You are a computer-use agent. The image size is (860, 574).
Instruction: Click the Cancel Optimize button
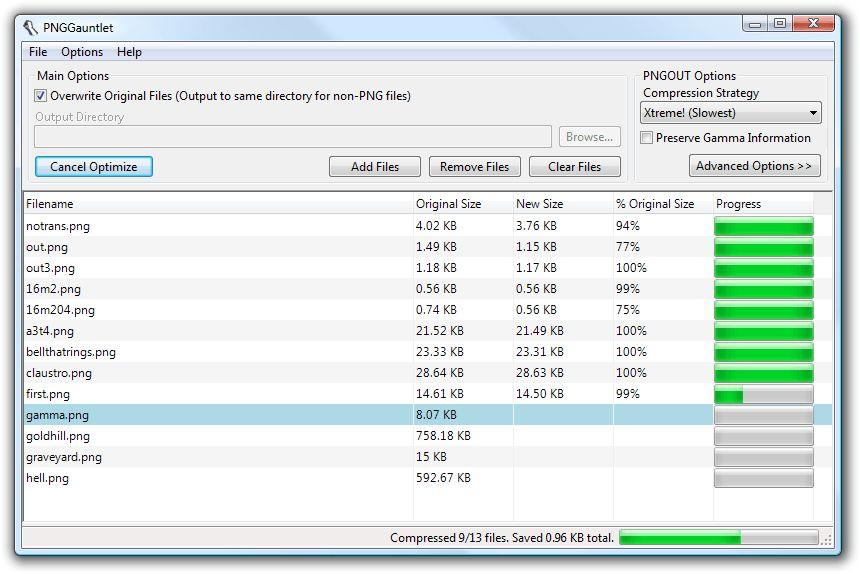(94, 167)
